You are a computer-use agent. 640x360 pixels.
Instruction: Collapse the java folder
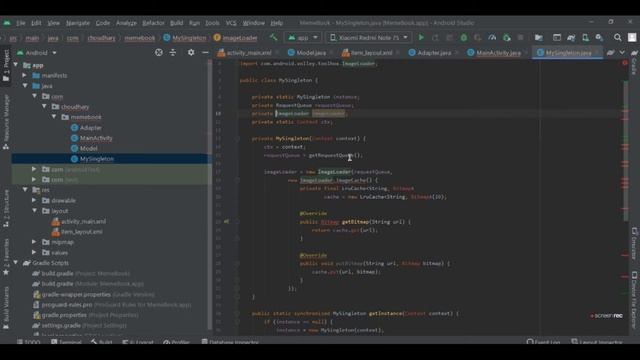point(25,86)
